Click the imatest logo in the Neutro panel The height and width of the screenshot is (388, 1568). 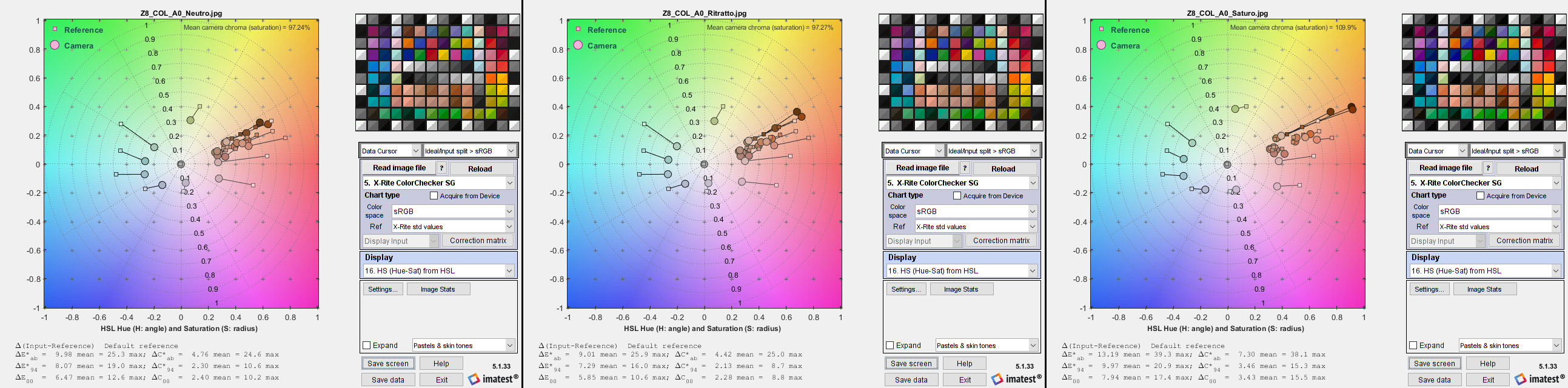tap(493, 379)
